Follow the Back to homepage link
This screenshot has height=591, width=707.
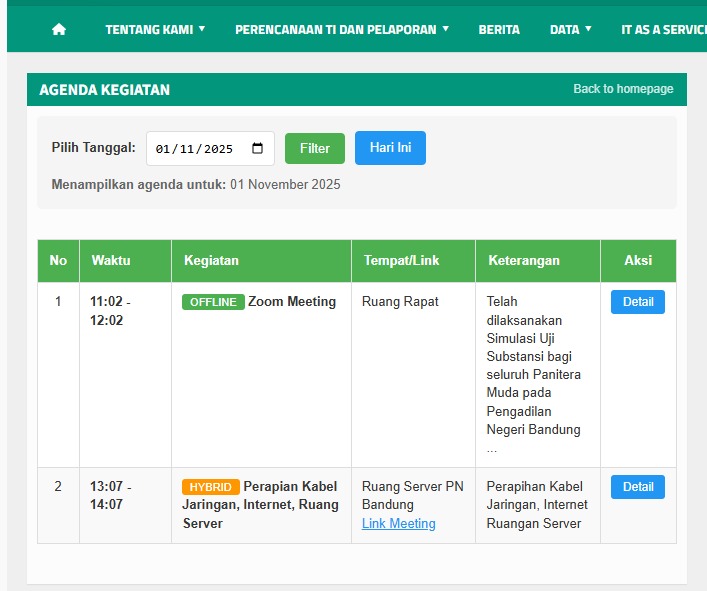pos(623,89)
